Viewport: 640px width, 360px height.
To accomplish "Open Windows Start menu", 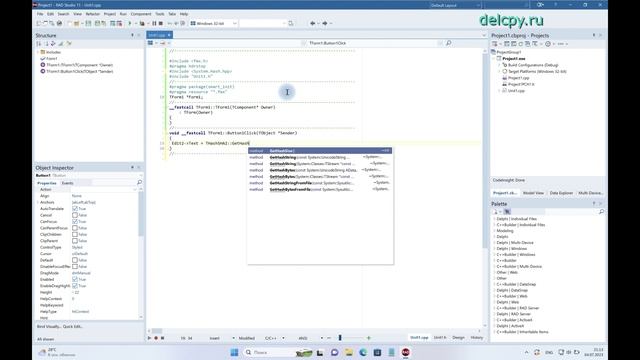I will tap(234, 352).
